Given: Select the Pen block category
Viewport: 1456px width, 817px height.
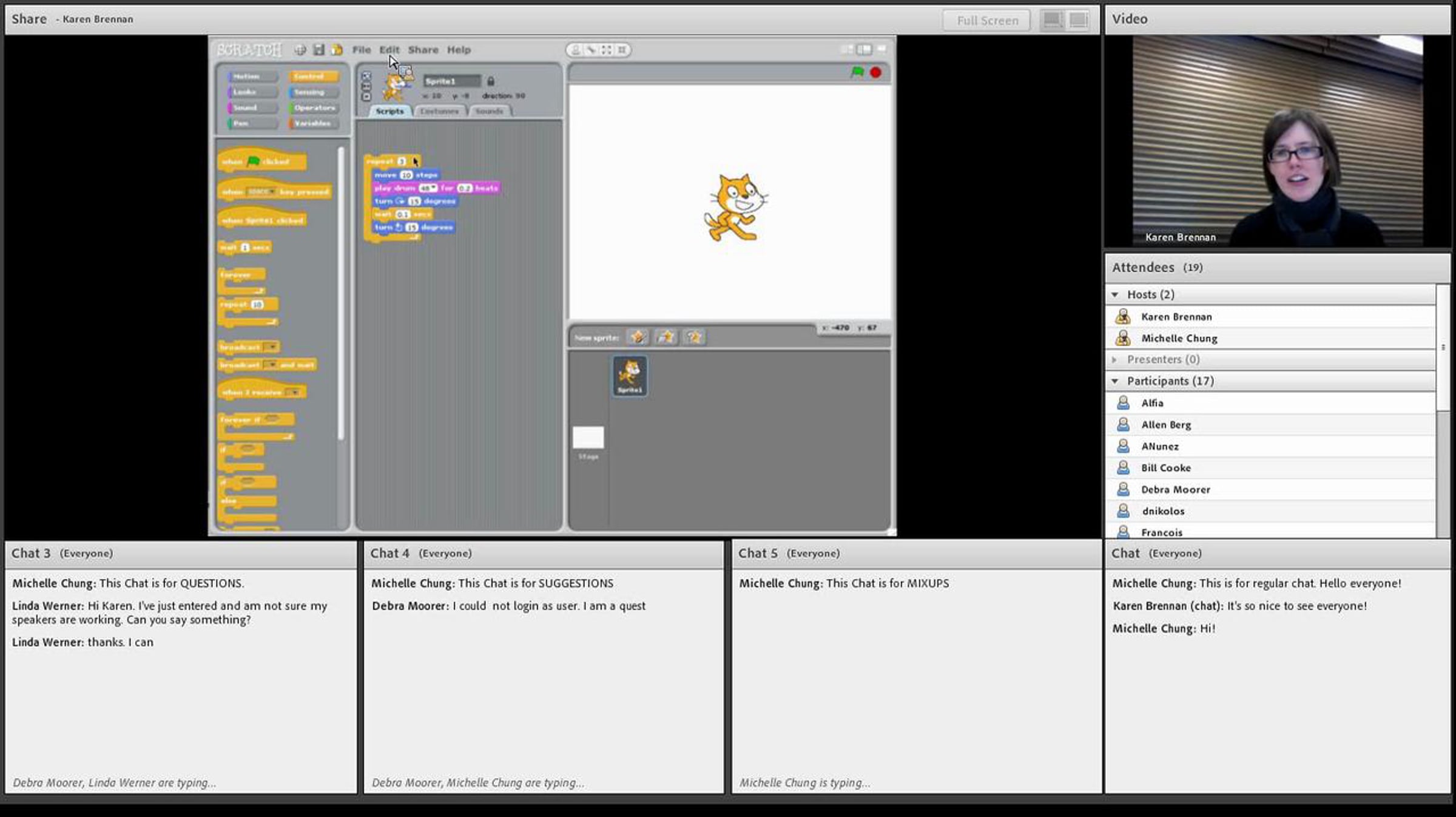Looking at the screenshot, I should tap(252, 124).
